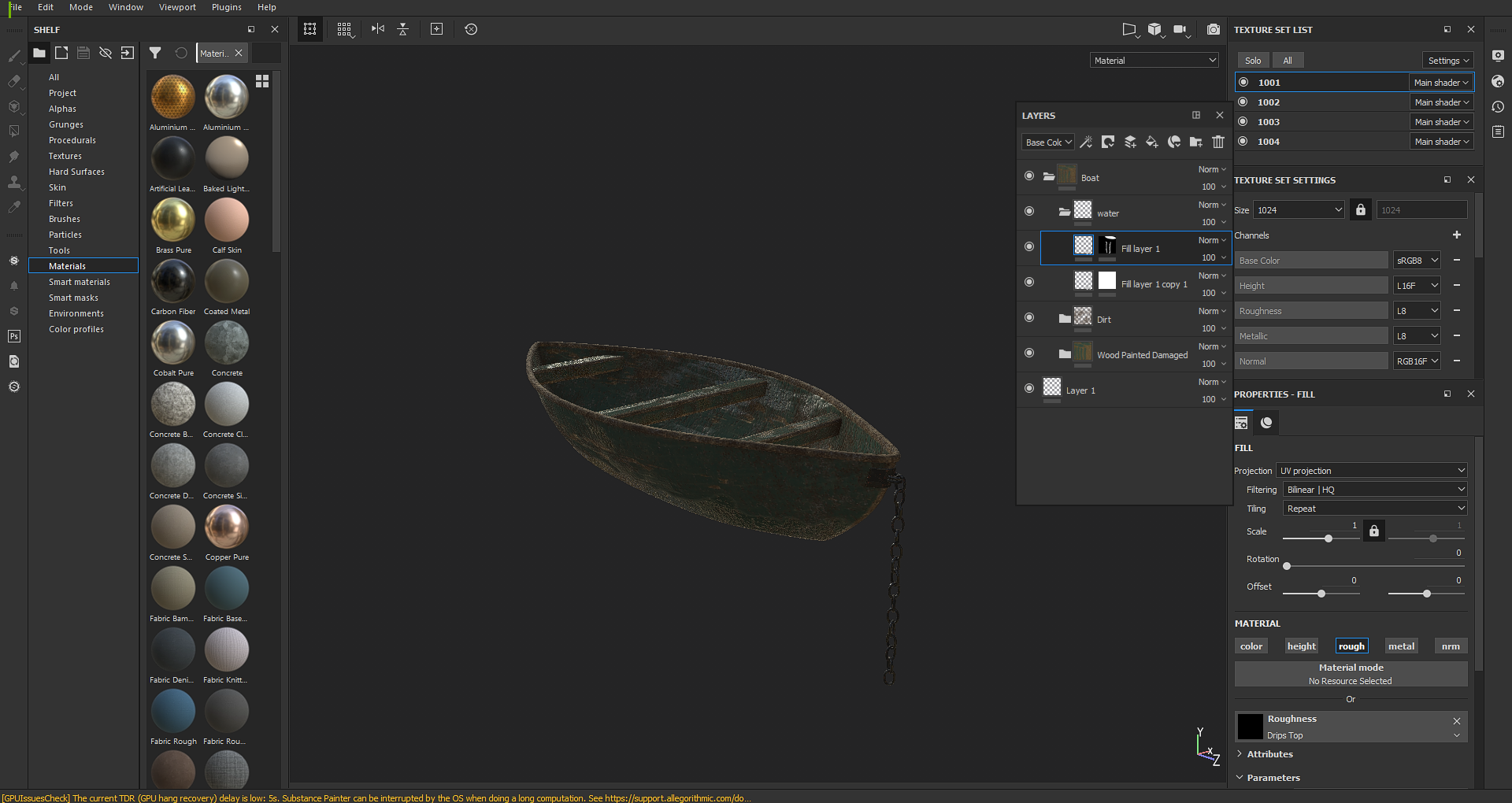Open the Plugins menu
1512x803 pixels.
[227, 7]
